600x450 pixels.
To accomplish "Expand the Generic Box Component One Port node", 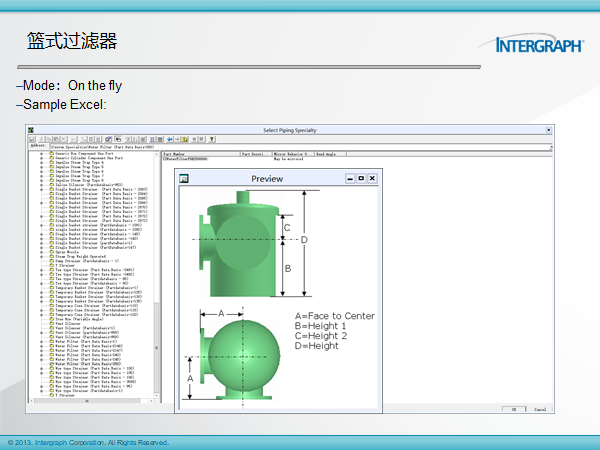I will 41,153.
